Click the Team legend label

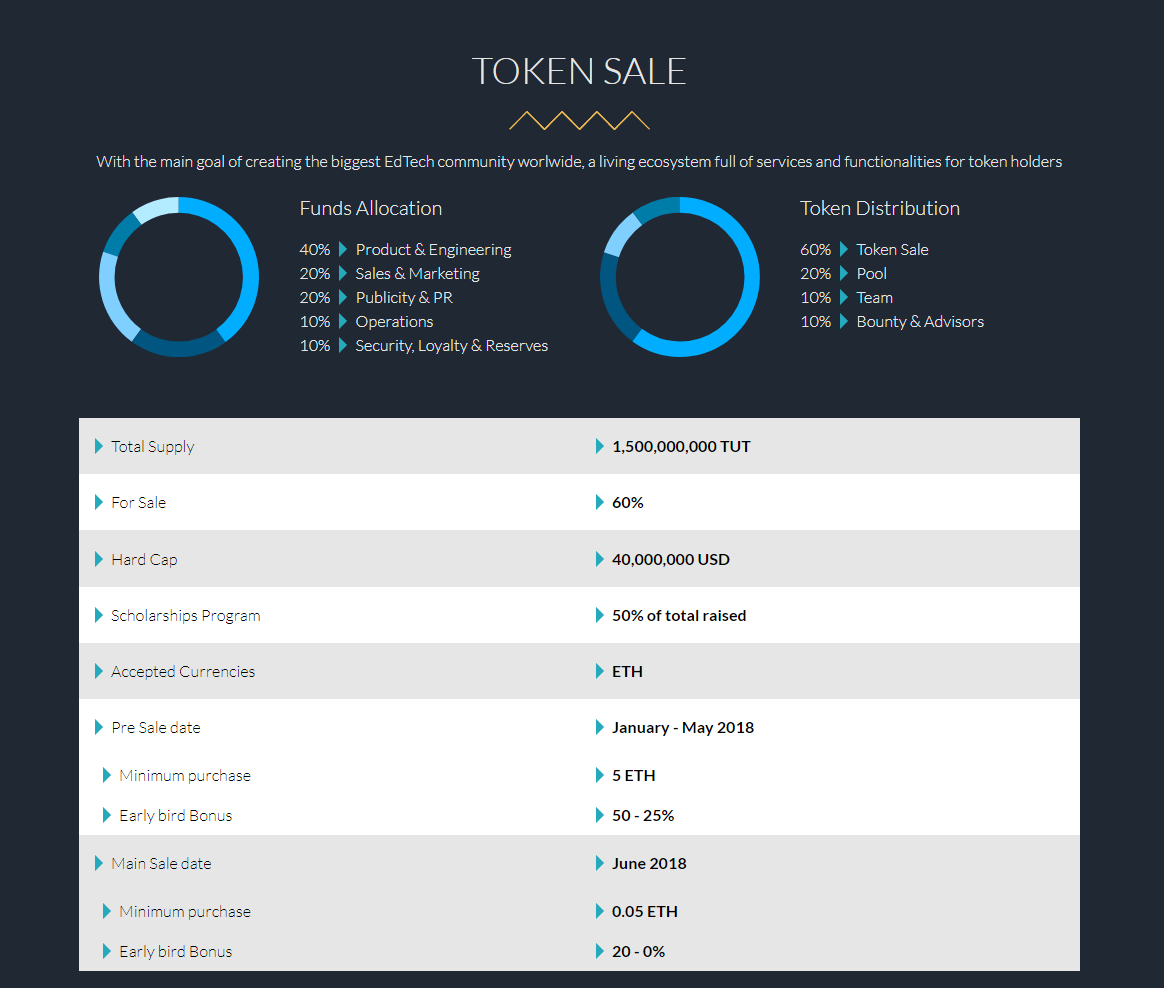pyautogui.click(x=874, y=298)
